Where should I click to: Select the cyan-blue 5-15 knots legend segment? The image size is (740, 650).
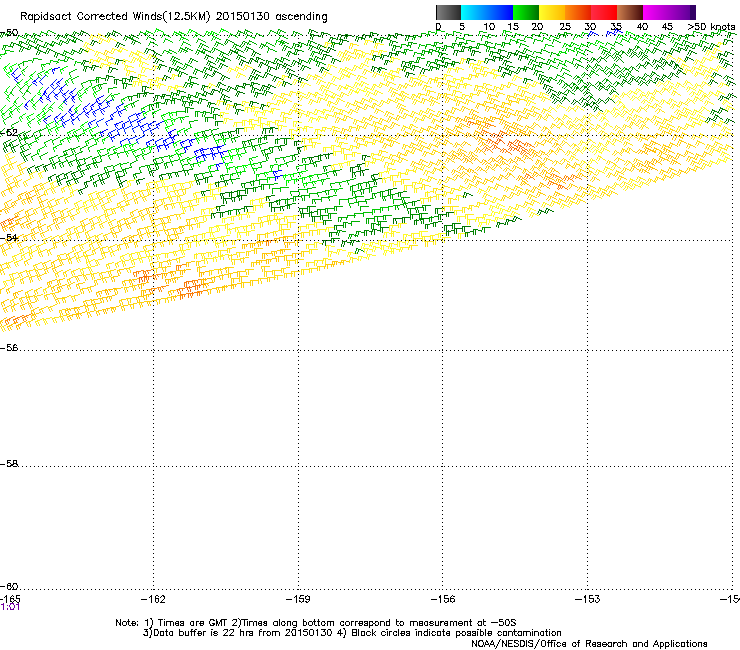(x=487, y=12)
